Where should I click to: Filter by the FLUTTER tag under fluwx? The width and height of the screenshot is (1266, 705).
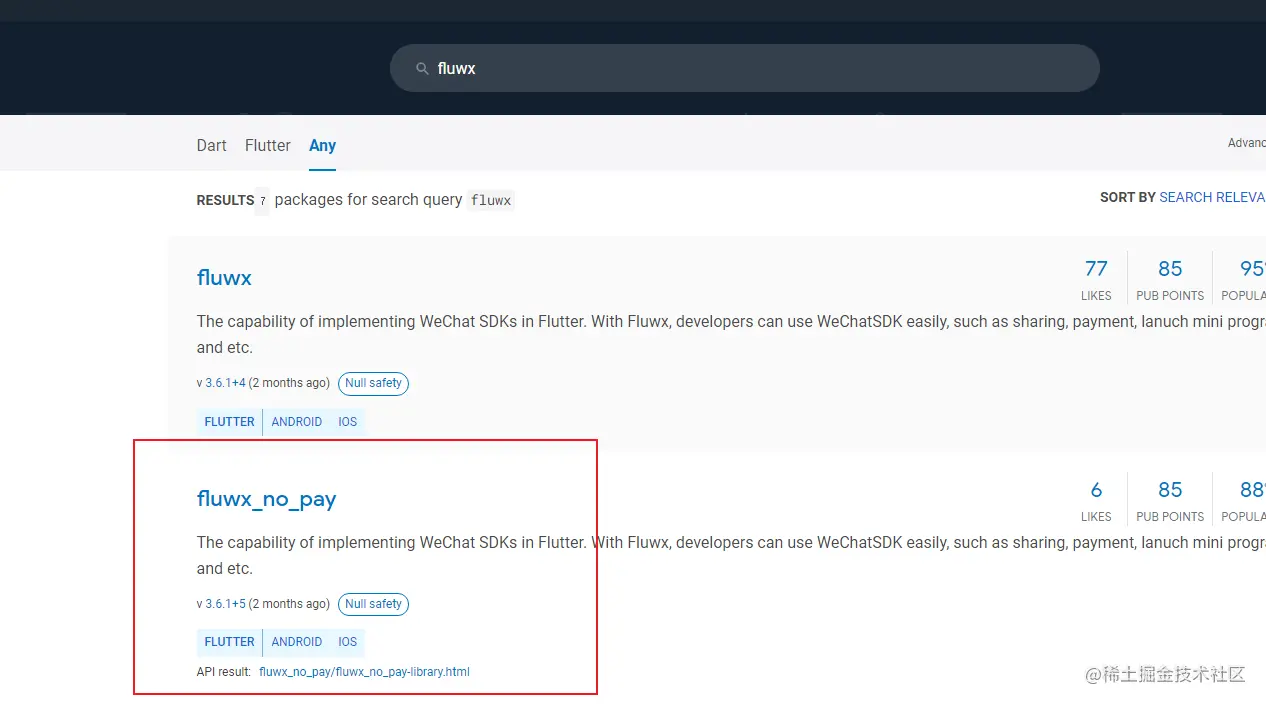tap(229, 421)
